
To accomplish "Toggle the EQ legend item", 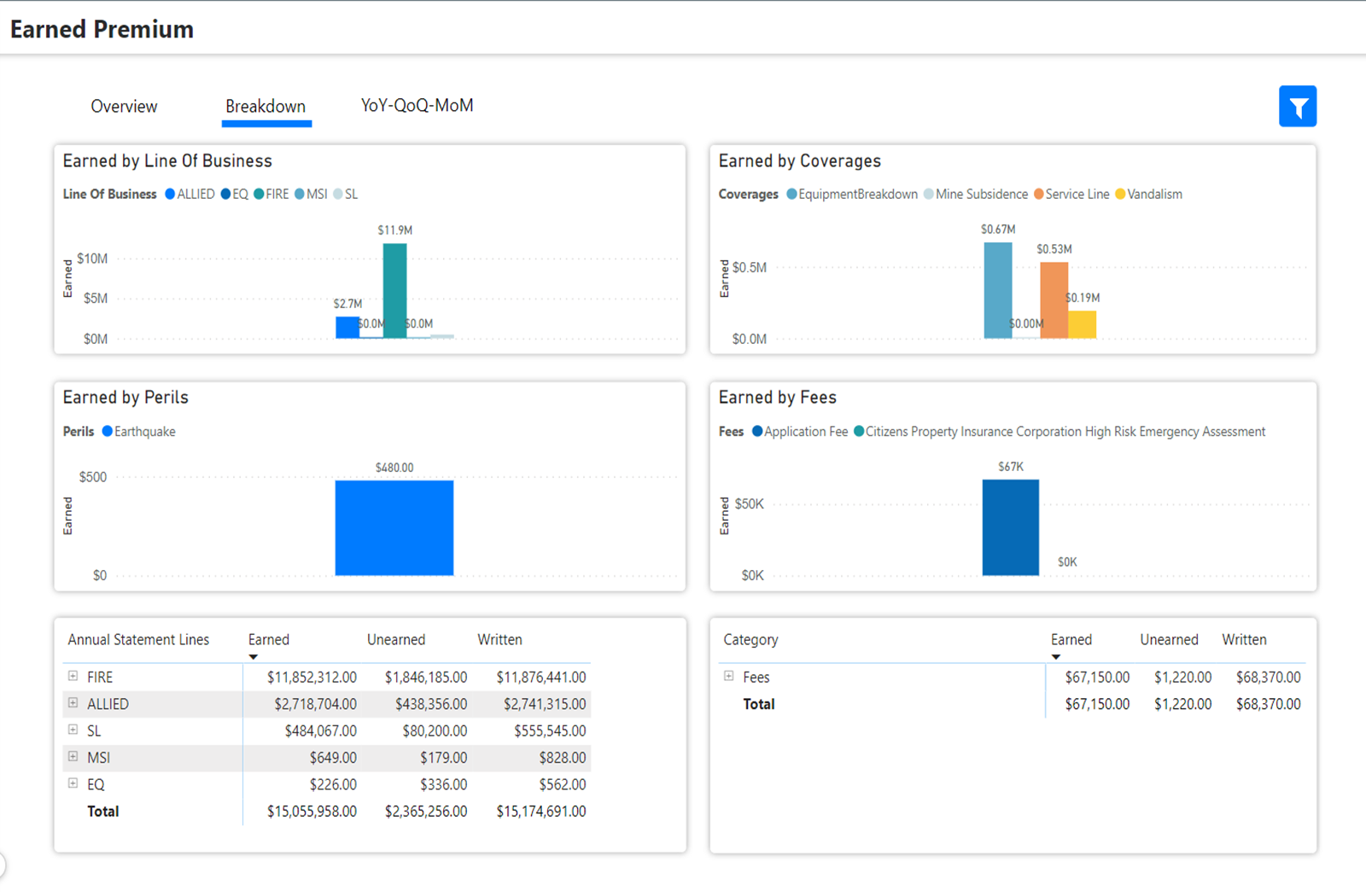I will pos(225,194).
